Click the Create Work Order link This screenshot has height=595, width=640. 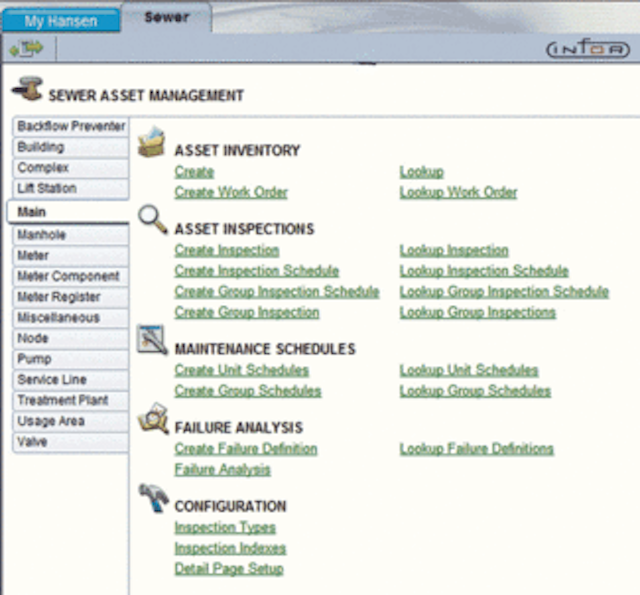[x=231, y=192]
